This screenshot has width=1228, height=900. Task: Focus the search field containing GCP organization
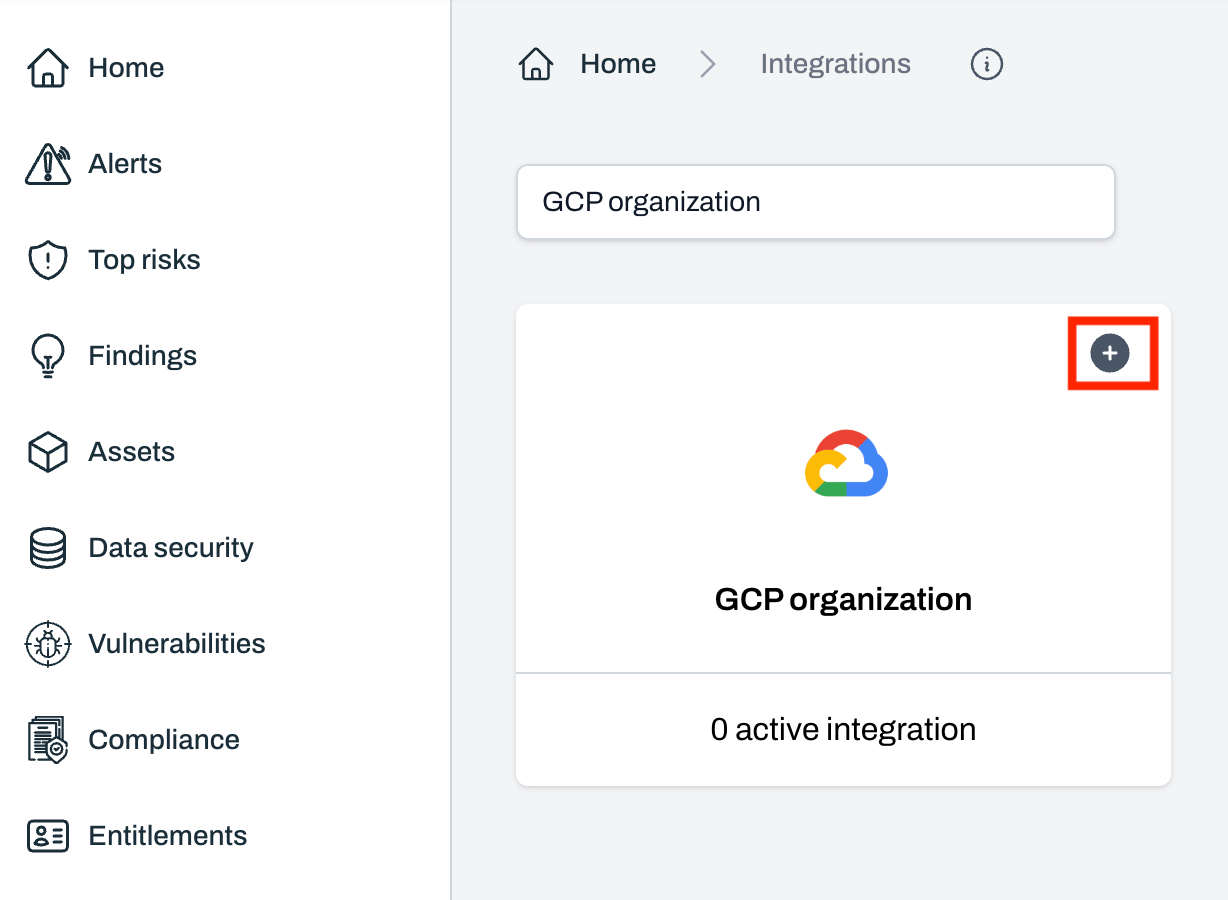(x=815, y=202)
